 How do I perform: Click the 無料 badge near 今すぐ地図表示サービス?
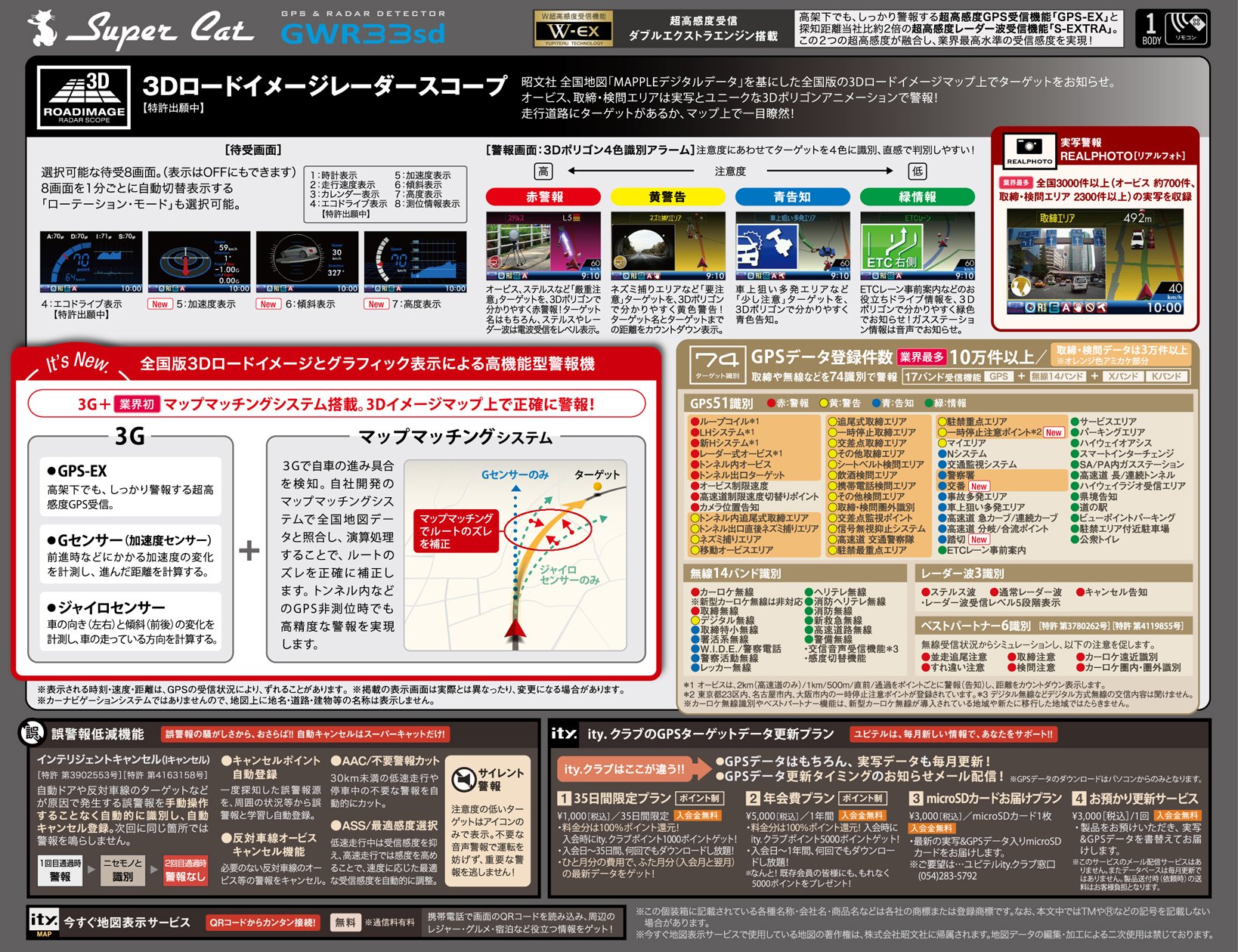pos(345,923)
